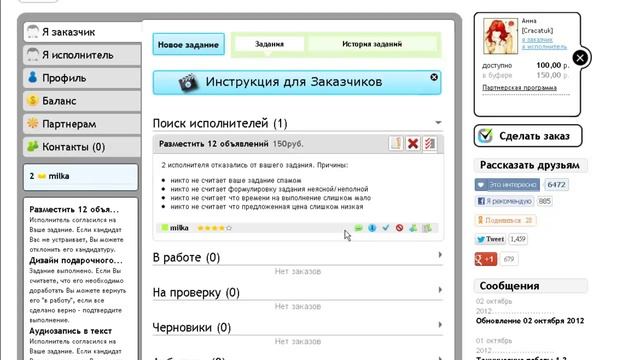Open the Контакты (0) sidebar item
Image resolution: width=640 pixels, height=360 pixels.
82,147
